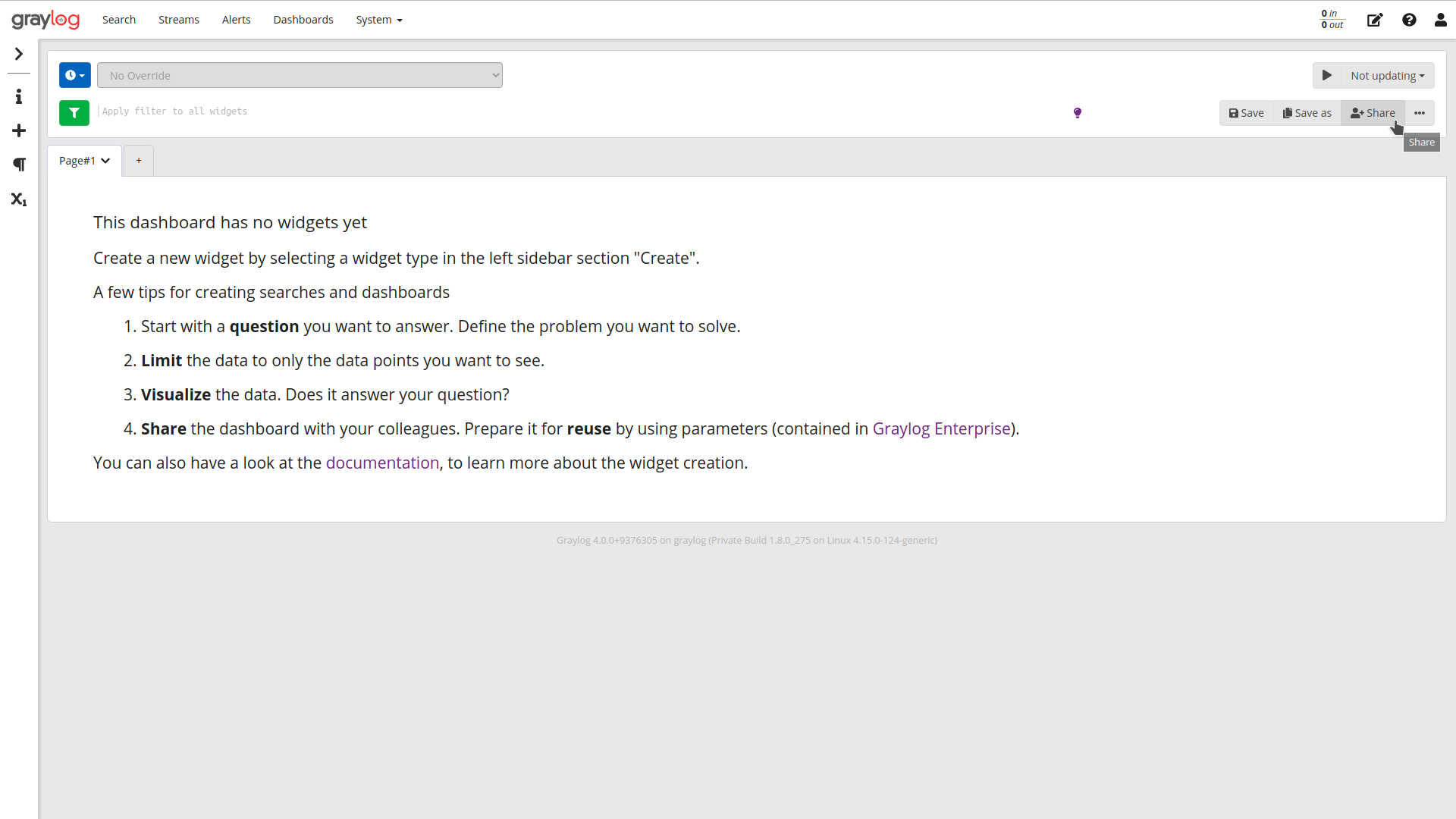The image size is (1456, 819).
Task: Click the Share button
Action: click(x=1373, y=112)
